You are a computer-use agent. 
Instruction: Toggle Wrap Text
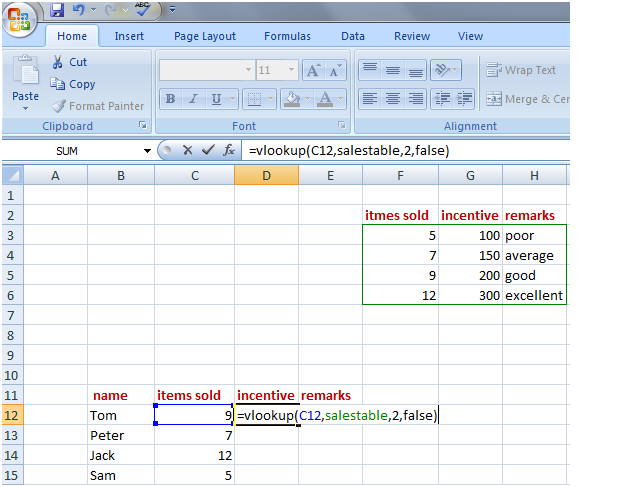pos(521,70)
